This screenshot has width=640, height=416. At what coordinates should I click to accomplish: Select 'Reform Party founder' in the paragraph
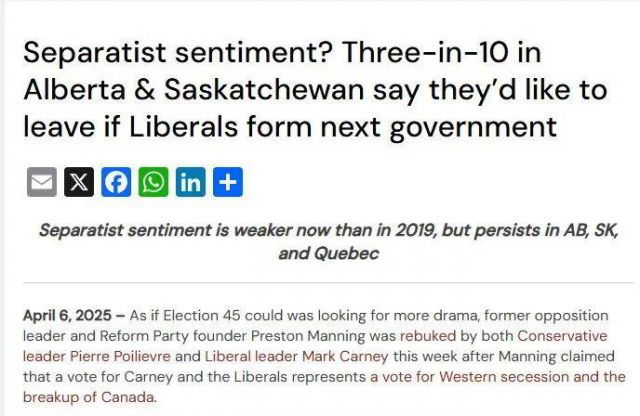173,336
